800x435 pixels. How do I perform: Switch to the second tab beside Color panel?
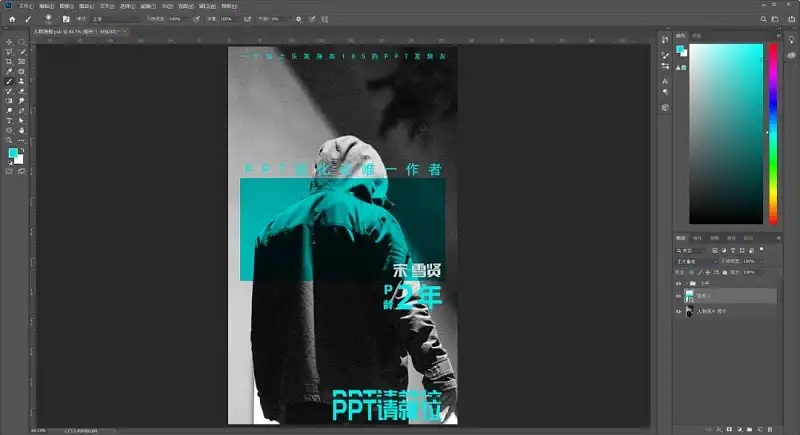pos(696,36)
